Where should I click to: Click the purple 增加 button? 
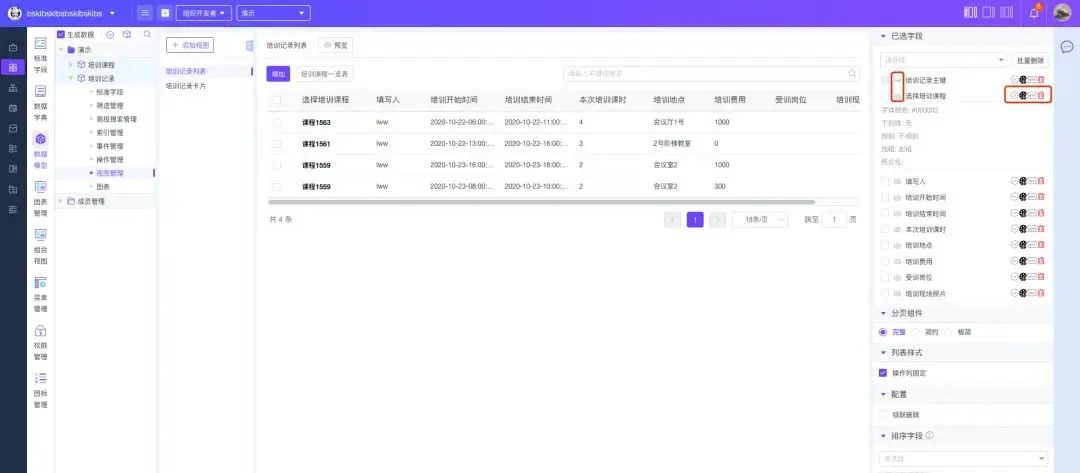click(x=278, y=74)
